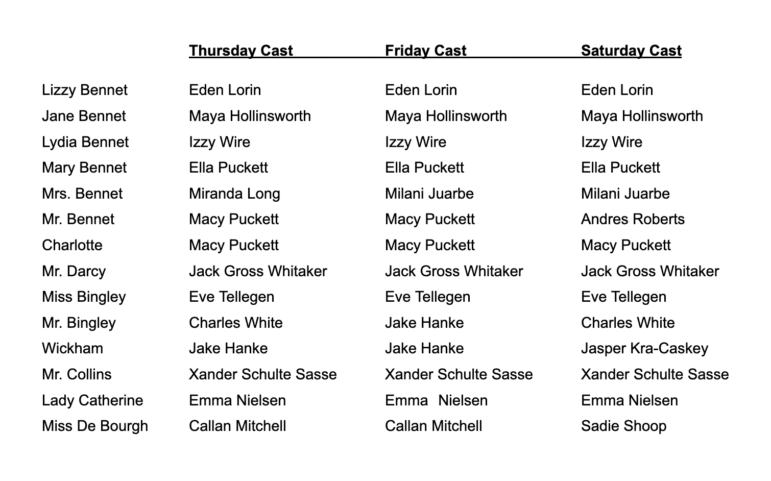Click Eve Tellegen in Thursday cast

pyautogui.click(x=231, y=297)
